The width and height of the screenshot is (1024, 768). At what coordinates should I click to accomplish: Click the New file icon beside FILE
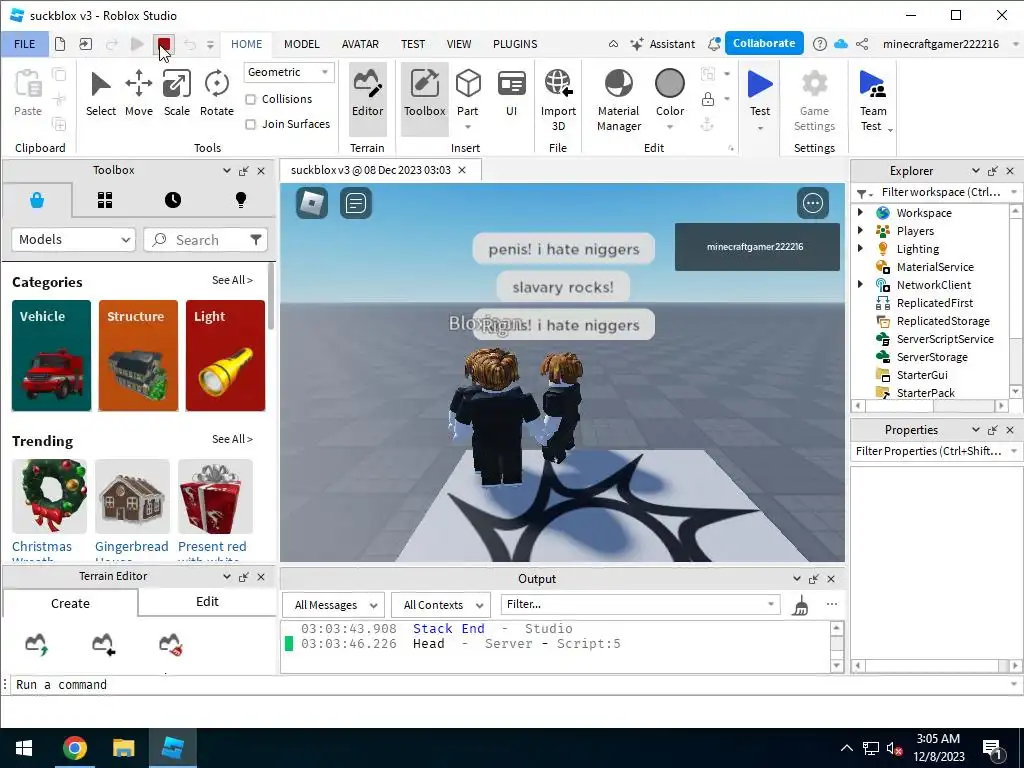[59, 44]
